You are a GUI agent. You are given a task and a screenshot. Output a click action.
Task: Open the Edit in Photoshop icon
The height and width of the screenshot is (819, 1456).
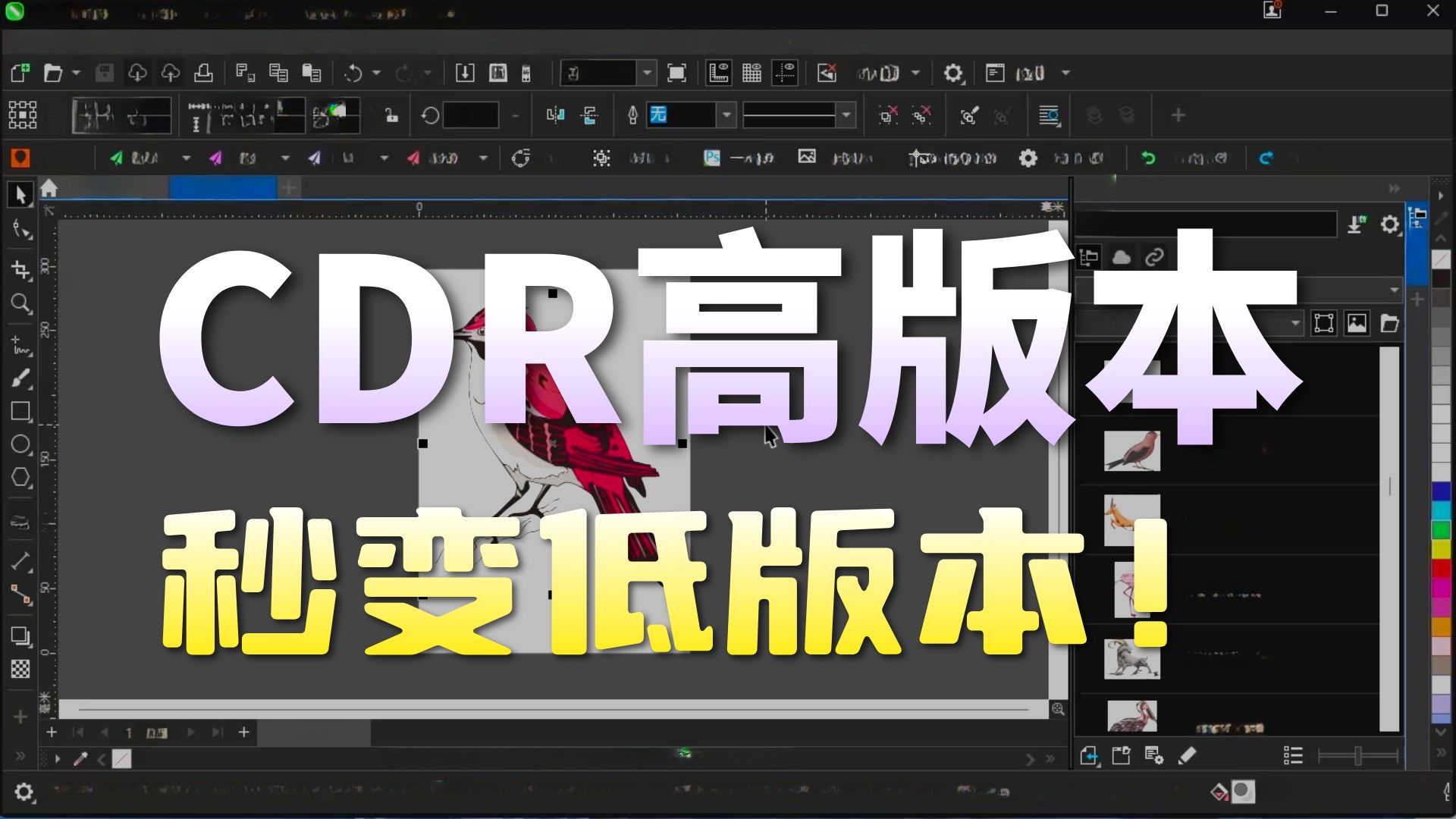click(x=711, y=158)
